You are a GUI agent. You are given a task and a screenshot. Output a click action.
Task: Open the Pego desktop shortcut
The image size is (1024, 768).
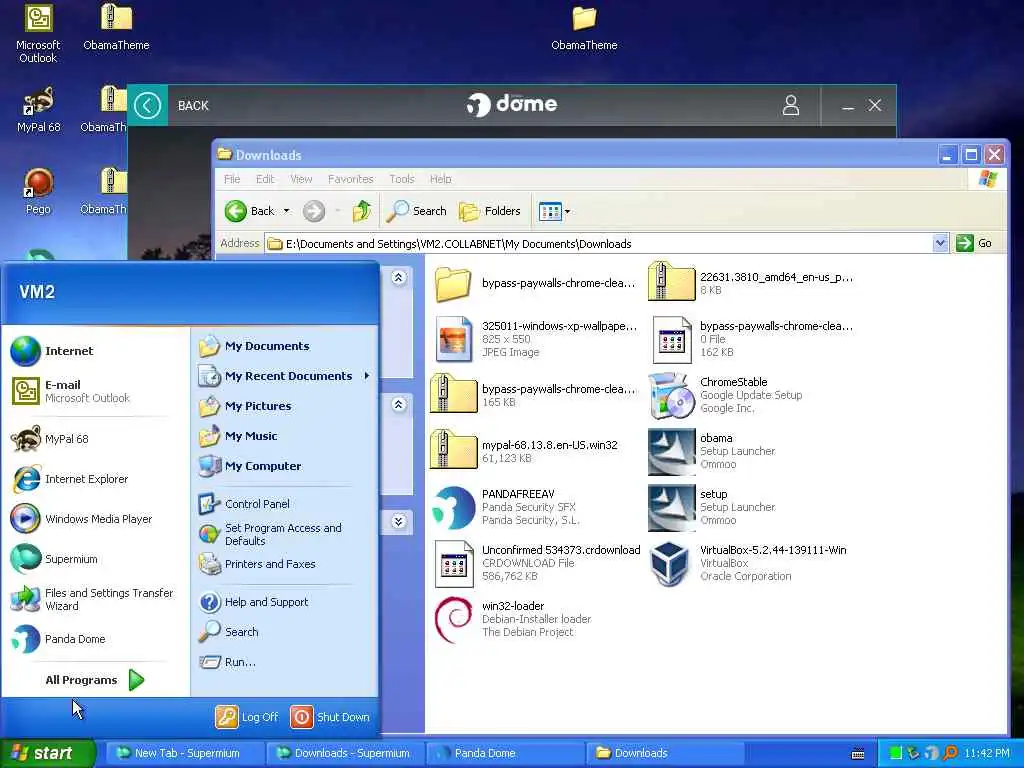pos(38,191)
